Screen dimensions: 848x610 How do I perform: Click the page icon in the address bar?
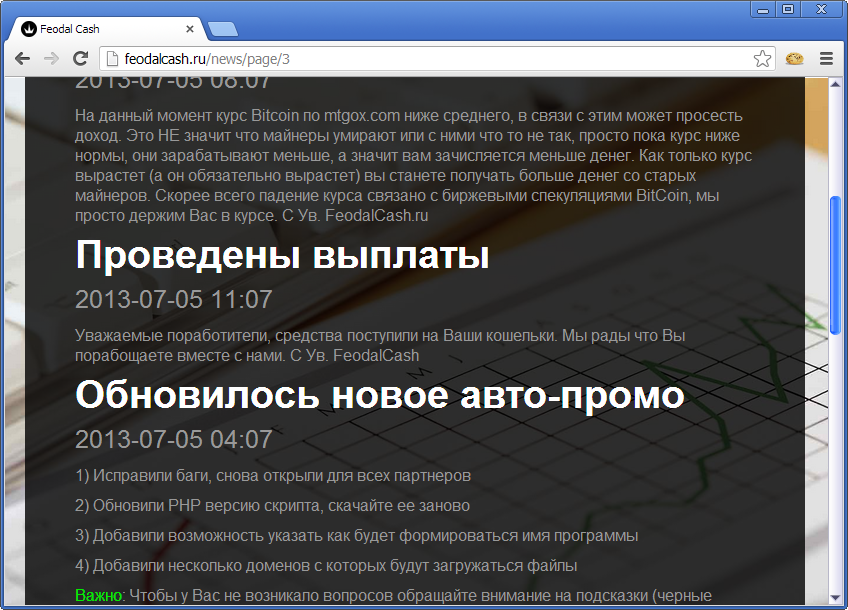[x=112, y=58]
